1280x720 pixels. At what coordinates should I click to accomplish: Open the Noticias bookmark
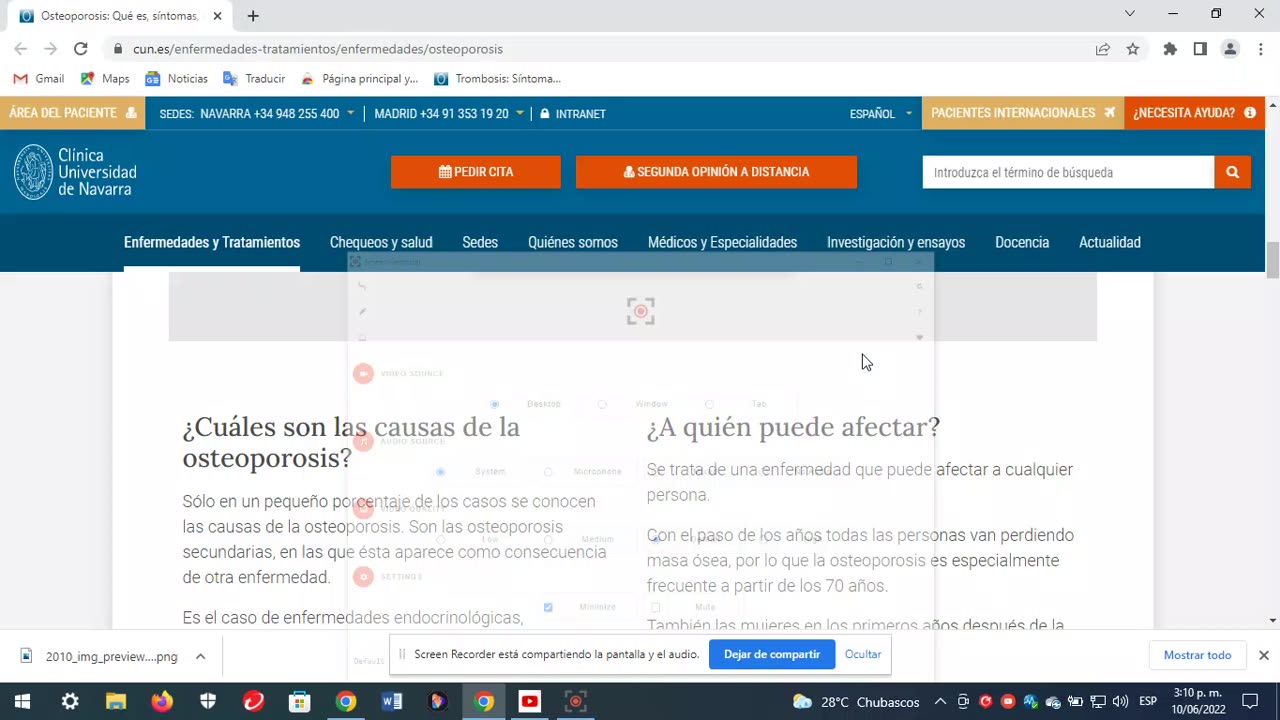pyautogui.click(x=177, y=79)
